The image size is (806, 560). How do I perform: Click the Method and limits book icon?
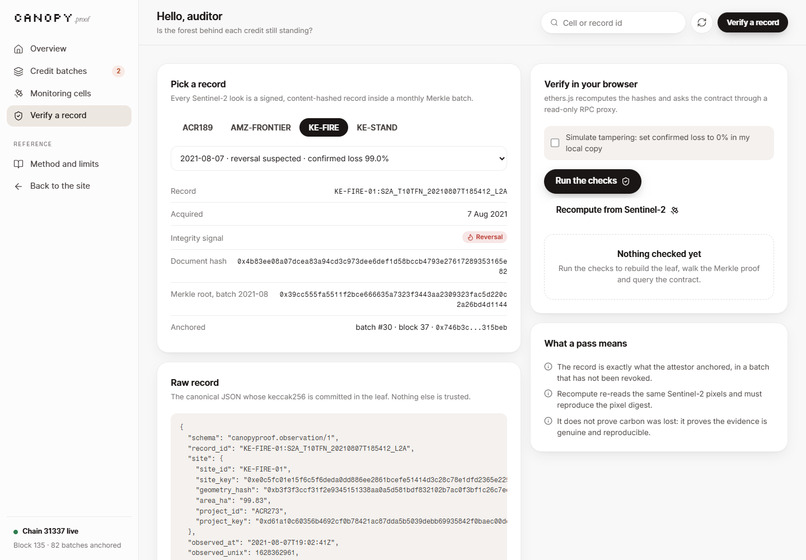(x=19, y=164)
